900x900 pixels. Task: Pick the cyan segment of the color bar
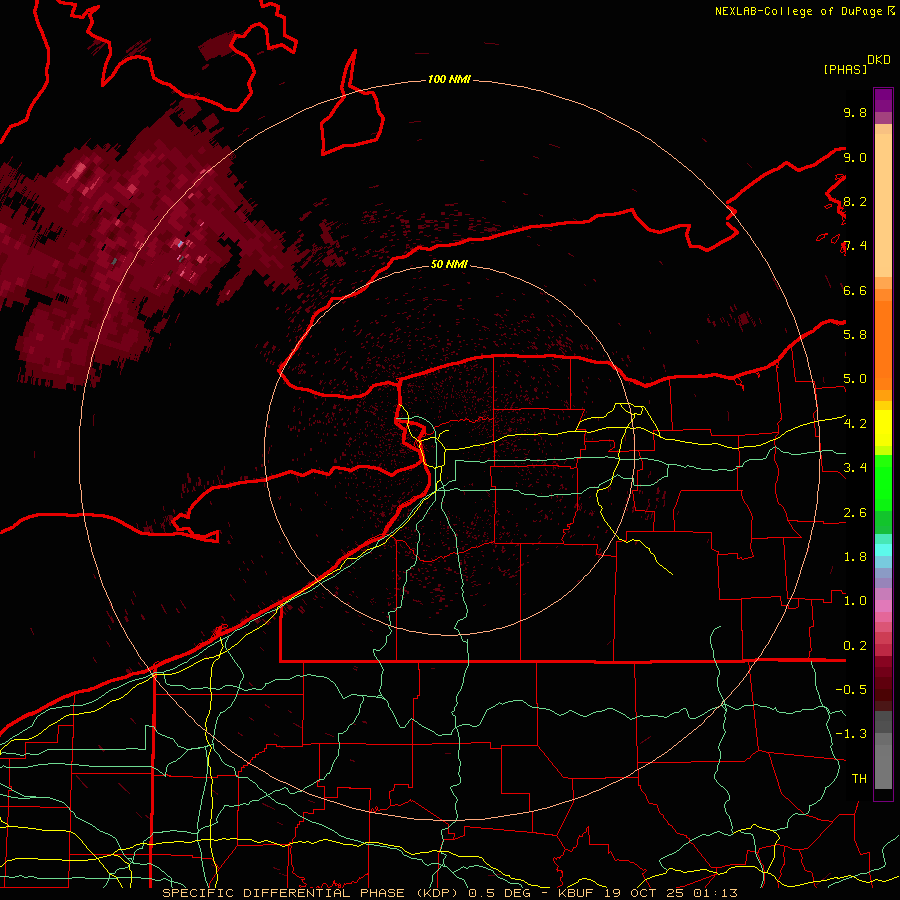pos(883,550)
